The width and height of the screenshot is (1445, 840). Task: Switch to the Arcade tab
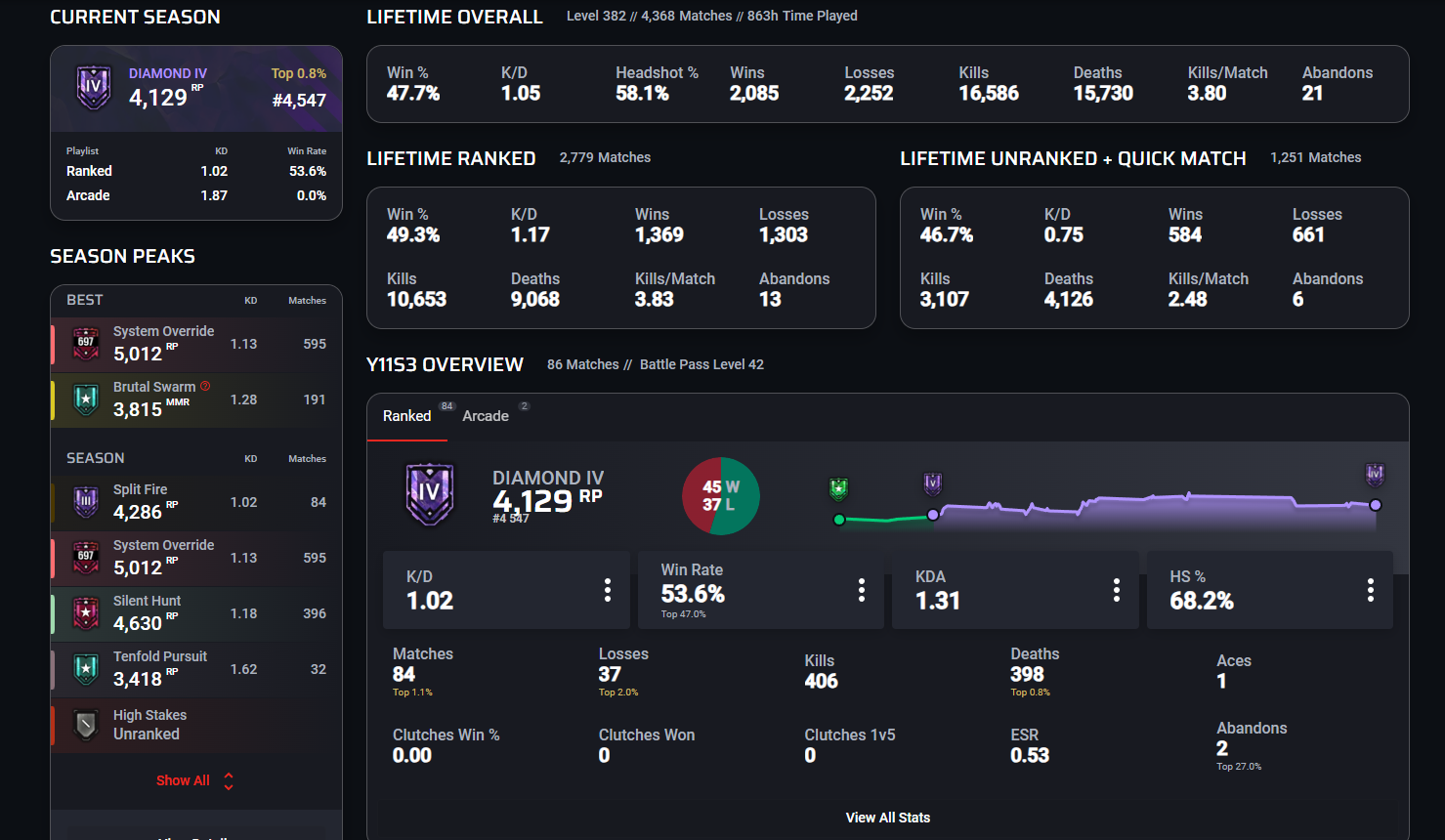tap(486, 416)
